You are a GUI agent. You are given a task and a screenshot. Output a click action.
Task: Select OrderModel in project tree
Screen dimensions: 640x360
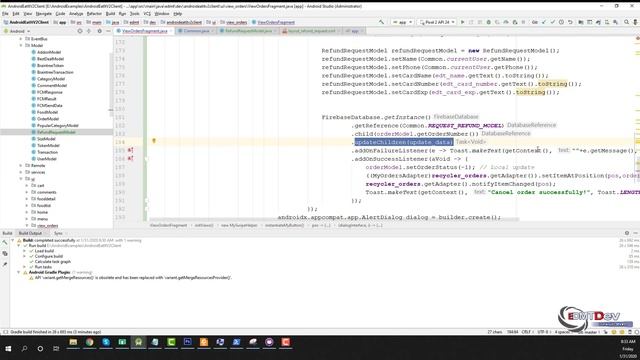(x=48, y=119)
